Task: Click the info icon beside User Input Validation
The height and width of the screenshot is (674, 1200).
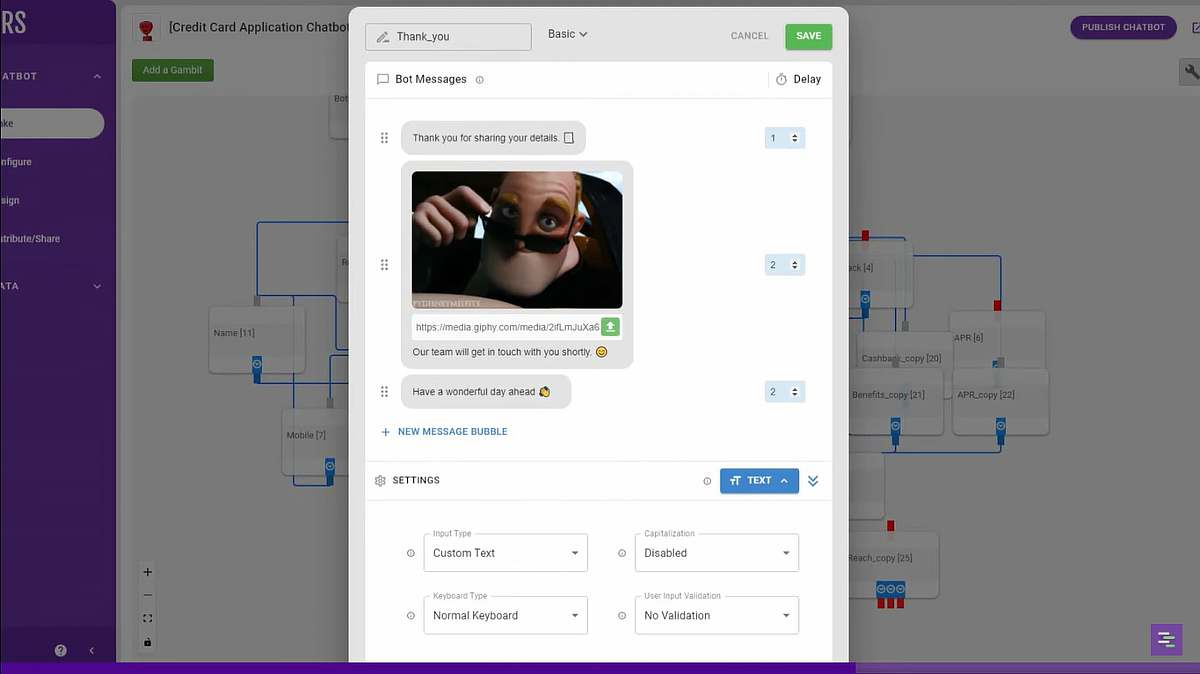Action: (x=622, y=616)
